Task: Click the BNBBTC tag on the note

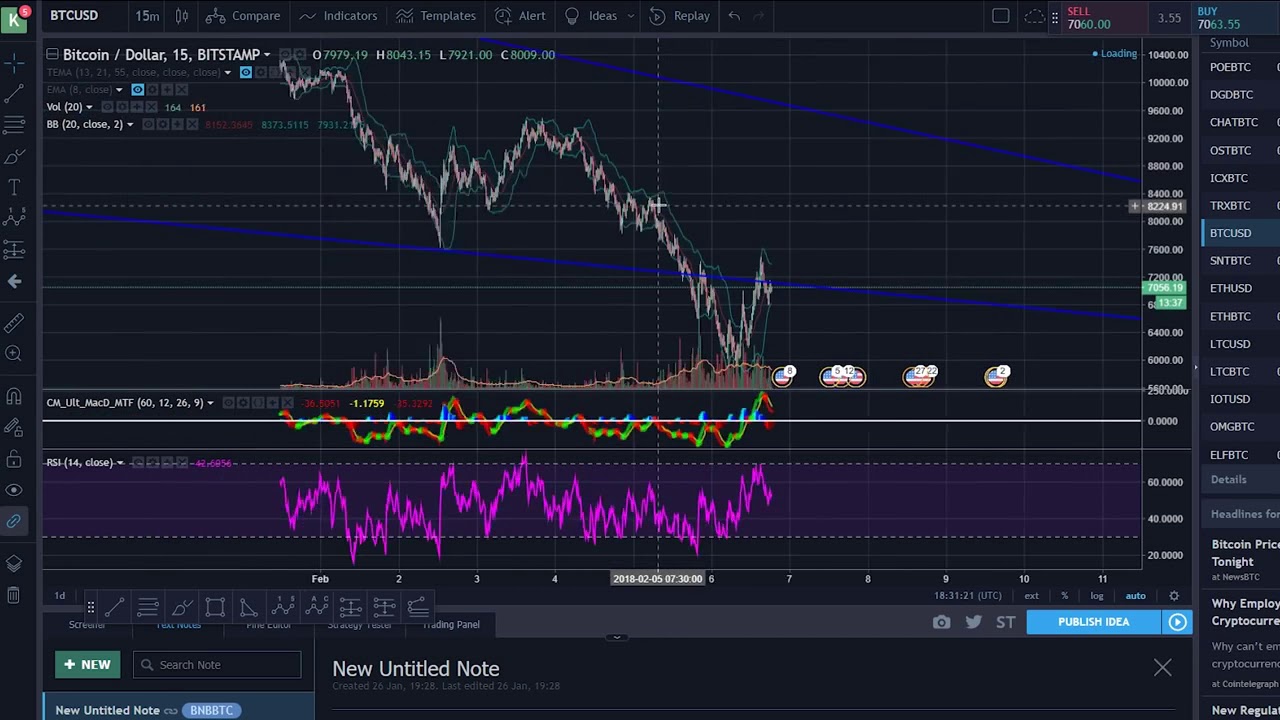Action: (211, 710)
